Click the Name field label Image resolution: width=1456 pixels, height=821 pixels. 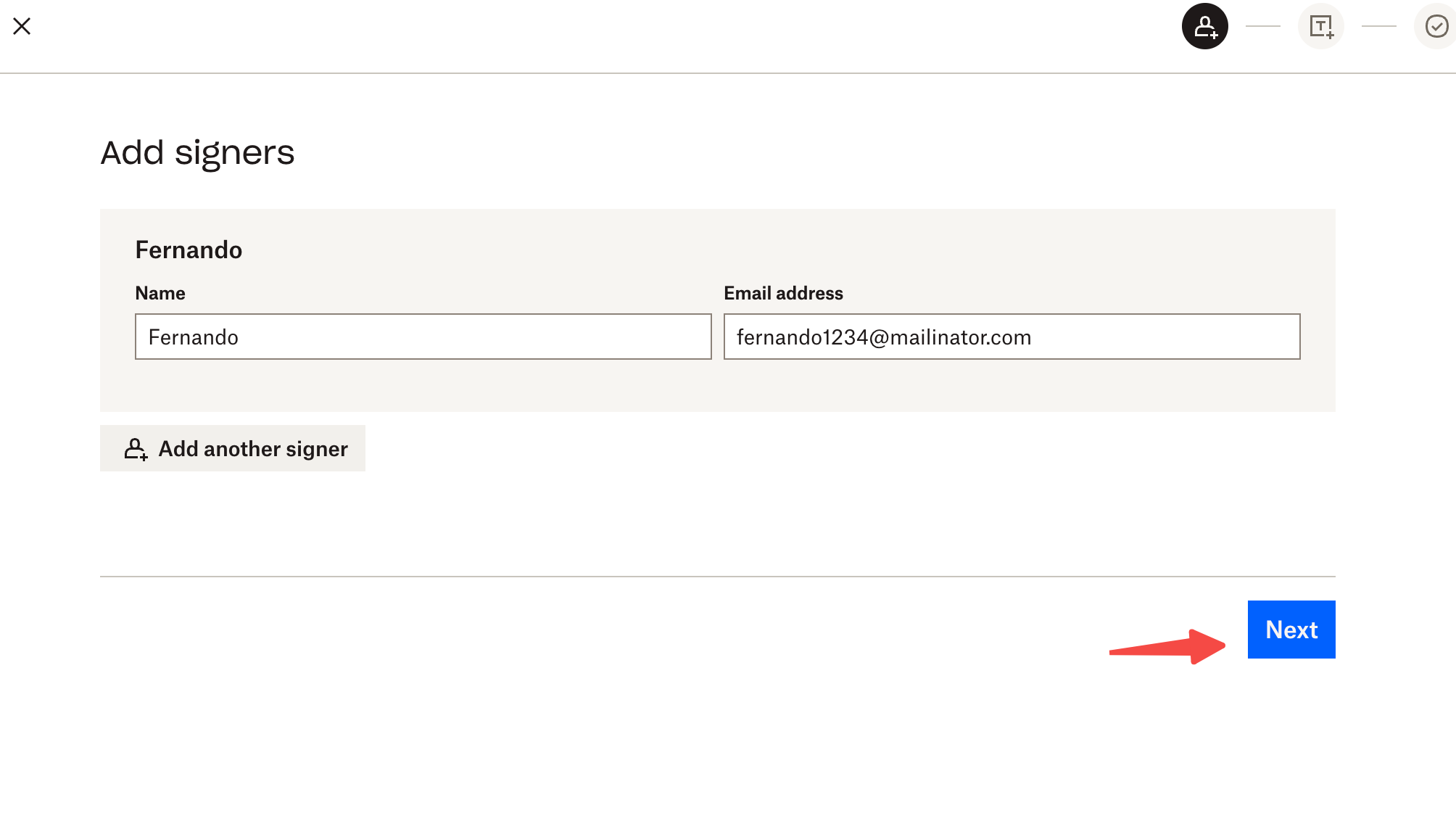[x=160, y=293]
